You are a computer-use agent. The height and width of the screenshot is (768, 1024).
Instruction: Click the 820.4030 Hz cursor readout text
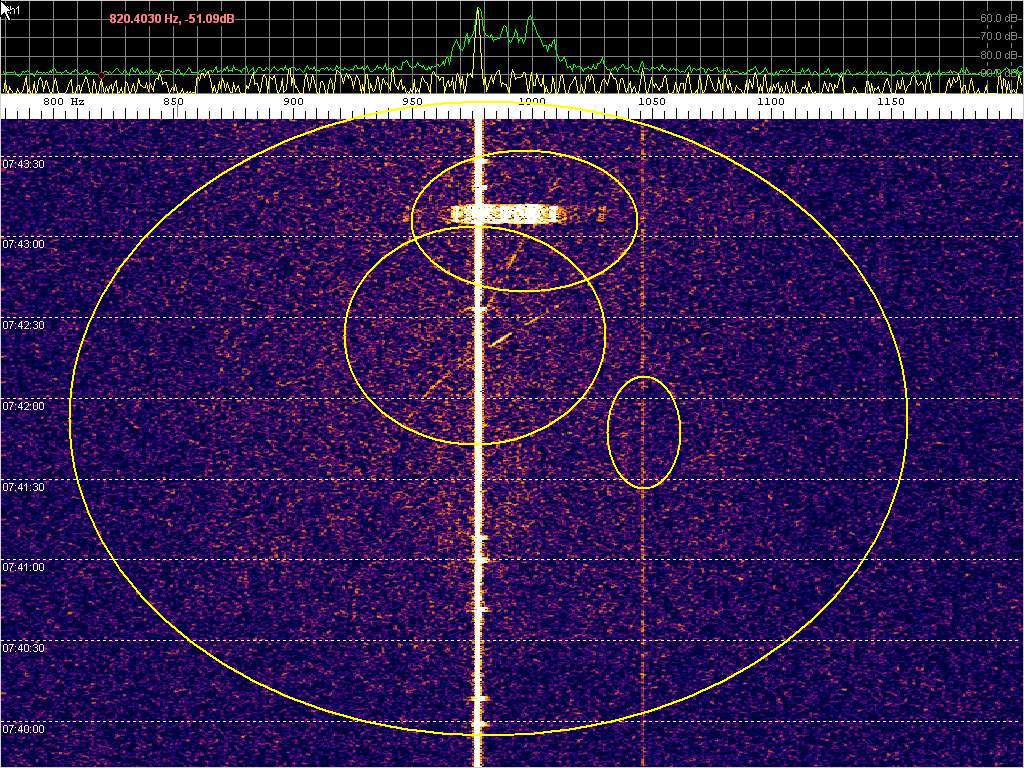pos(171,18)
